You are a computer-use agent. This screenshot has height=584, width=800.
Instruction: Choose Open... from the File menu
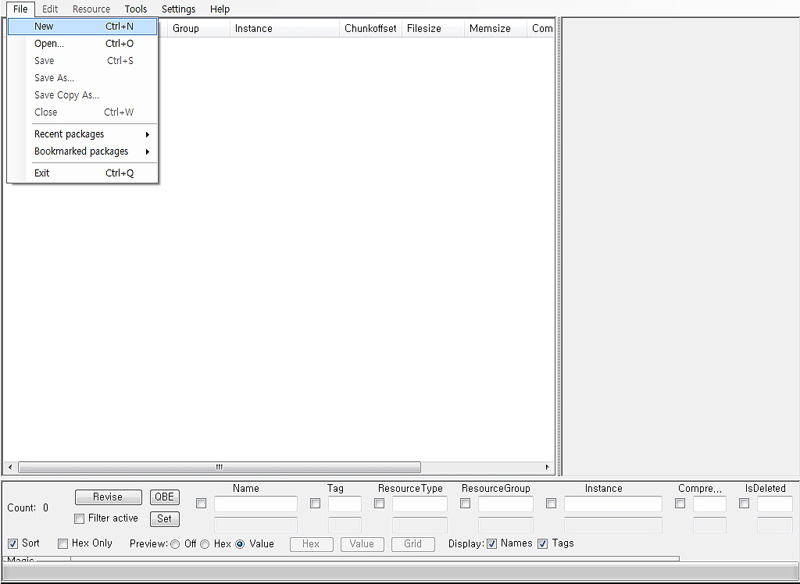pyautogui.click(x=83, y=43)
